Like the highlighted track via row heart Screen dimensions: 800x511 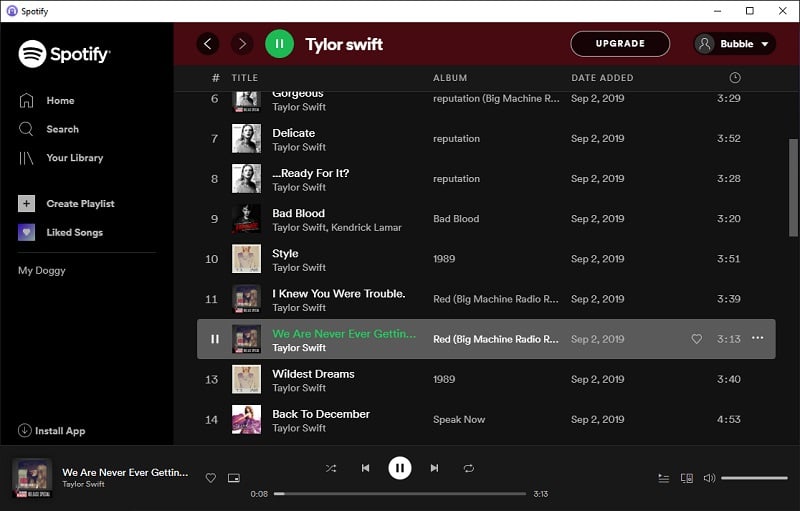(696, 339)
